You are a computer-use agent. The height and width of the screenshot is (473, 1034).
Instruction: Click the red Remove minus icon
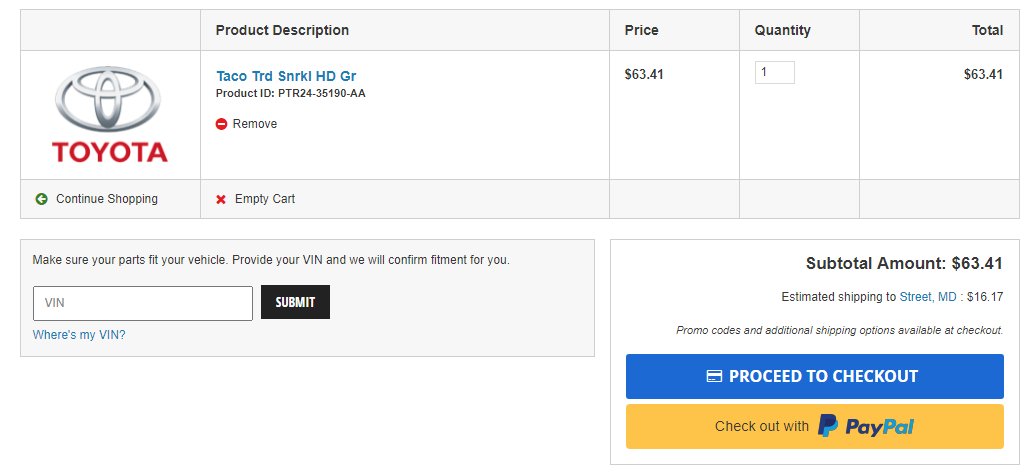[222, 124]
